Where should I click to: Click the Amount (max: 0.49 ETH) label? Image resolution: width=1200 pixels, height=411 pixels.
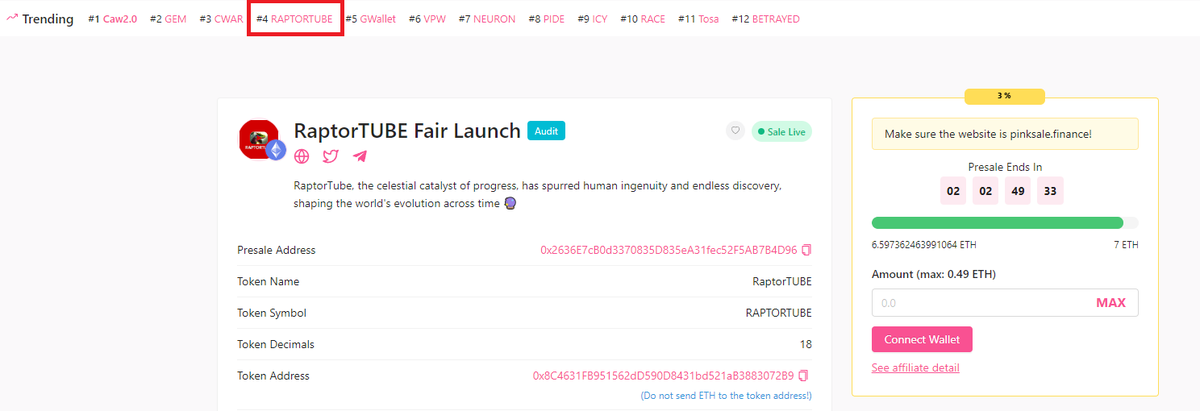click(934, 274)
